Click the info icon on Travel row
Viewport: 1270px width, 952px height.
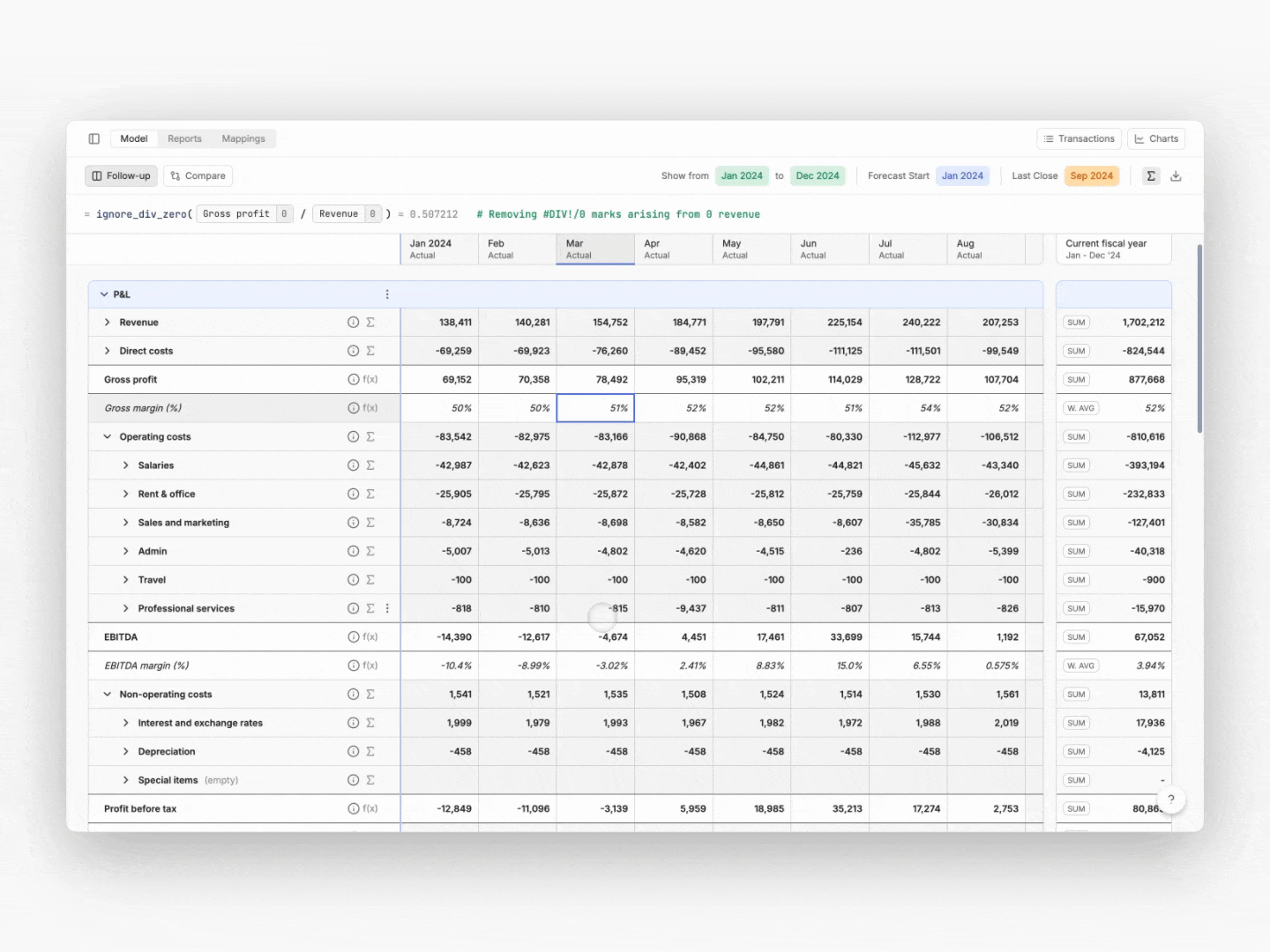pyautogui.click(x=353, y=580)
